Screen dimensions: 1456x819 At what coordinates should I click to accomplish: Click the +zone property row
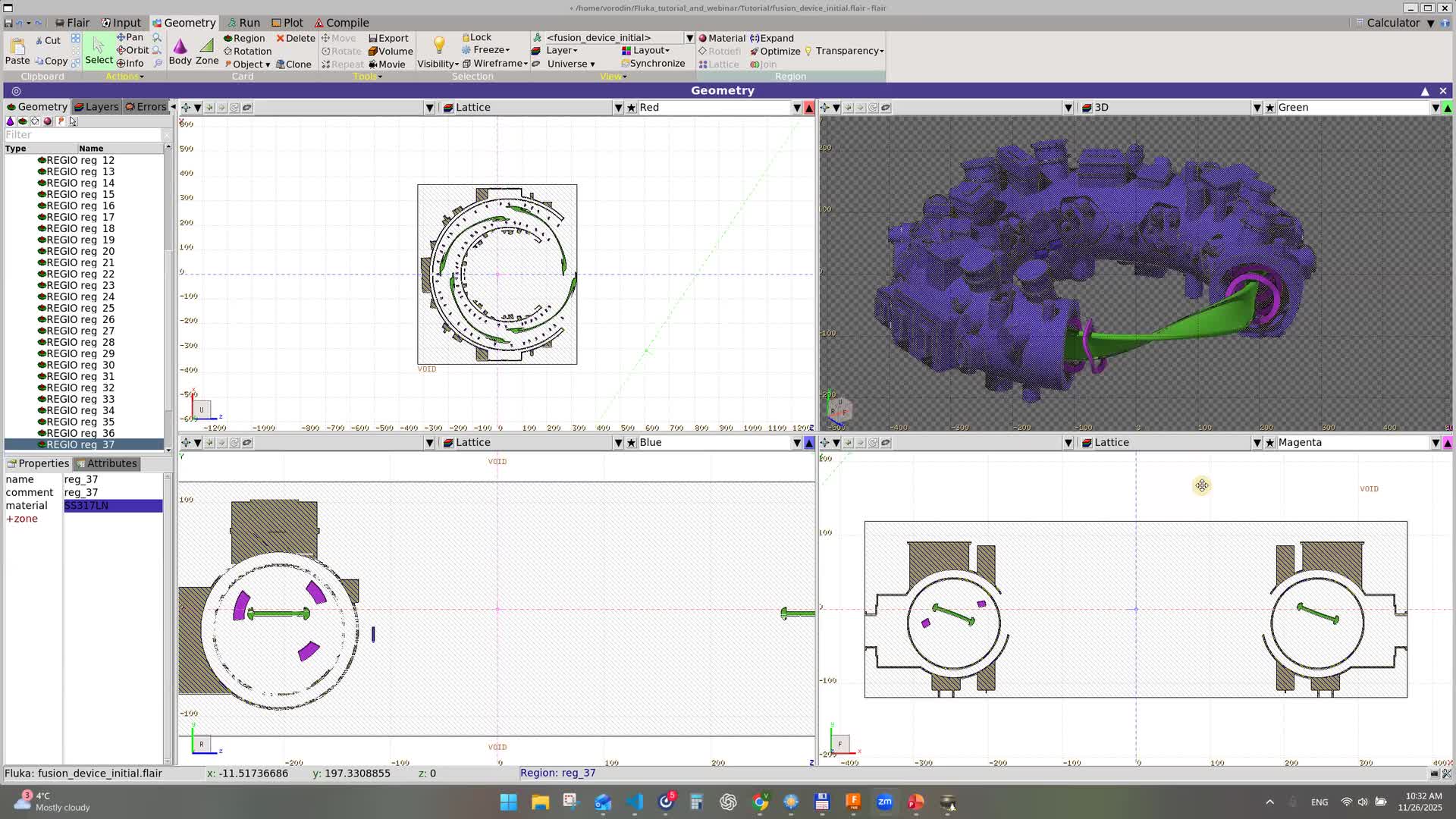(83, 519)
